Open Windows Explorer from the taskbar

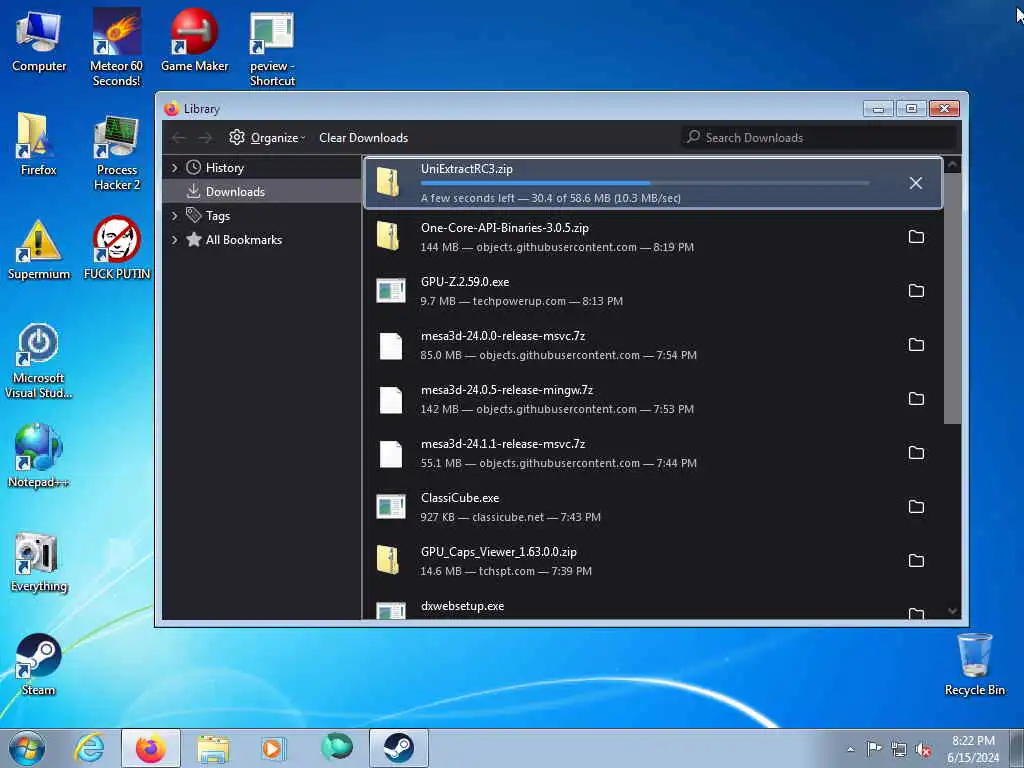pos(213,748)
